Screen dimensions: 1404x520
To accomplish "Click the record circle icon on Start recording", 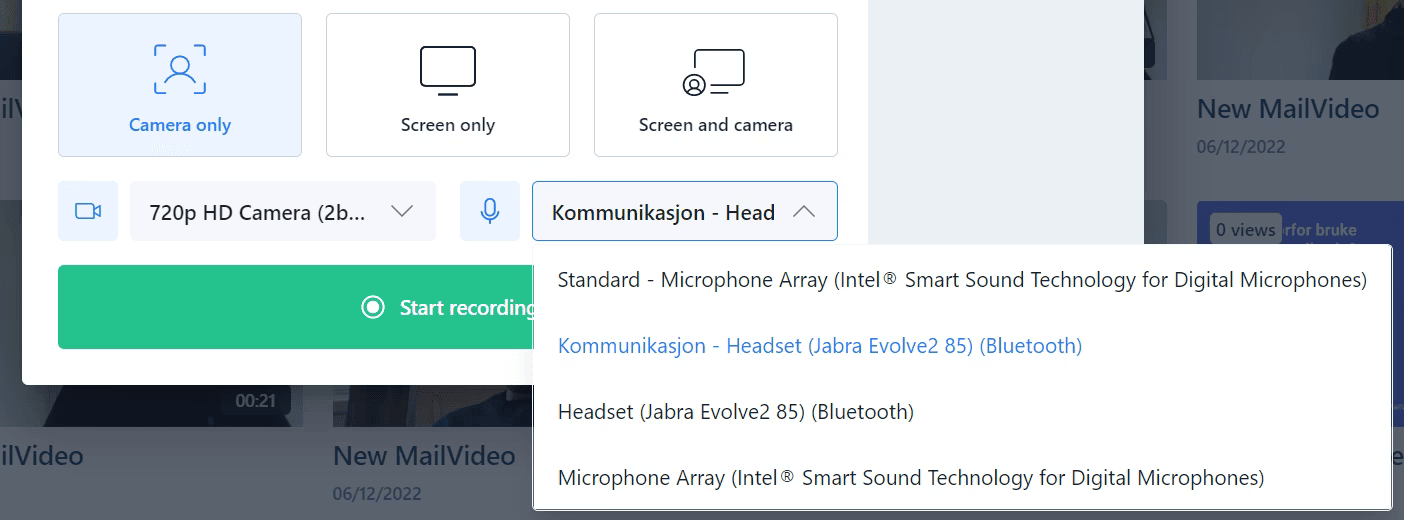I will coord(373,307).
